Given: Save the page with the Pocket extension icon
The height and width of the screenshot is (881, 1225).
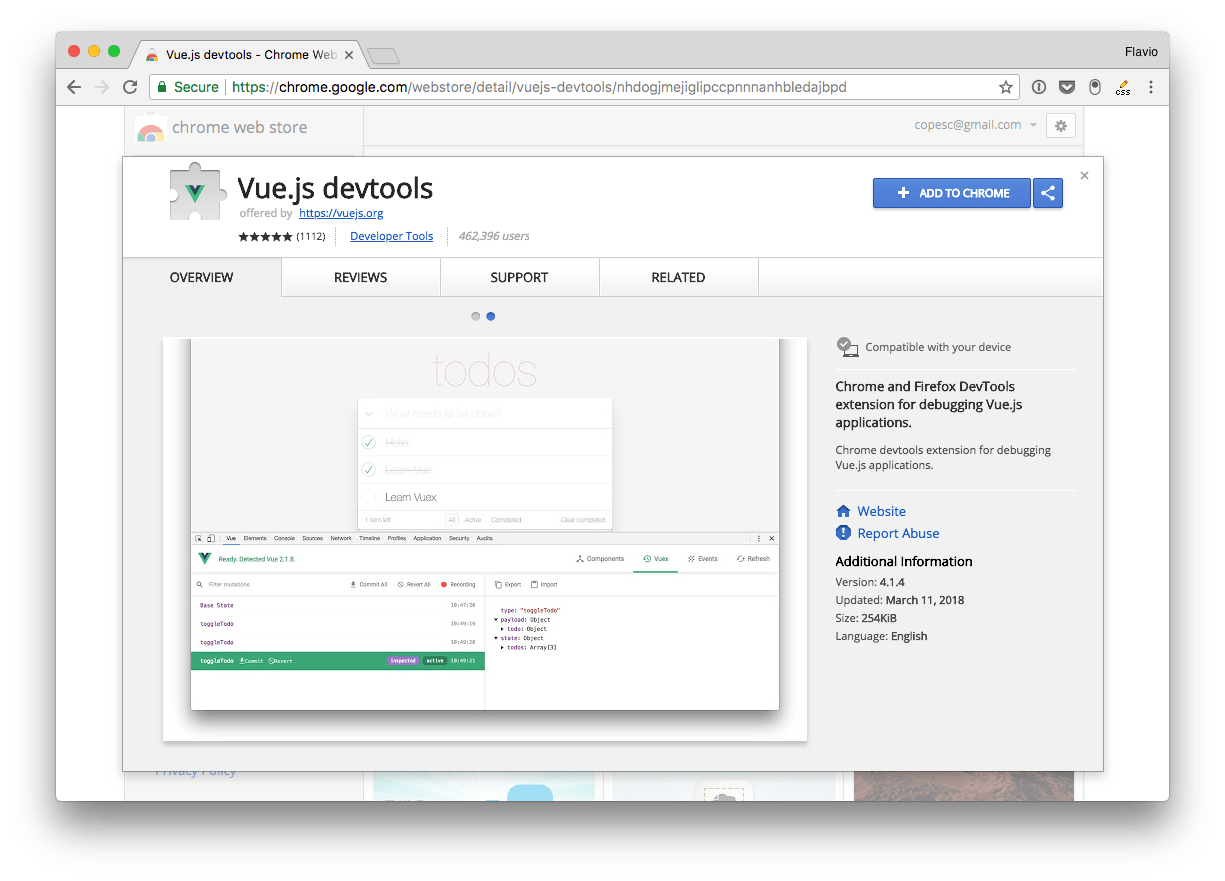Looking at the screenshot, I should point(1066,87).
